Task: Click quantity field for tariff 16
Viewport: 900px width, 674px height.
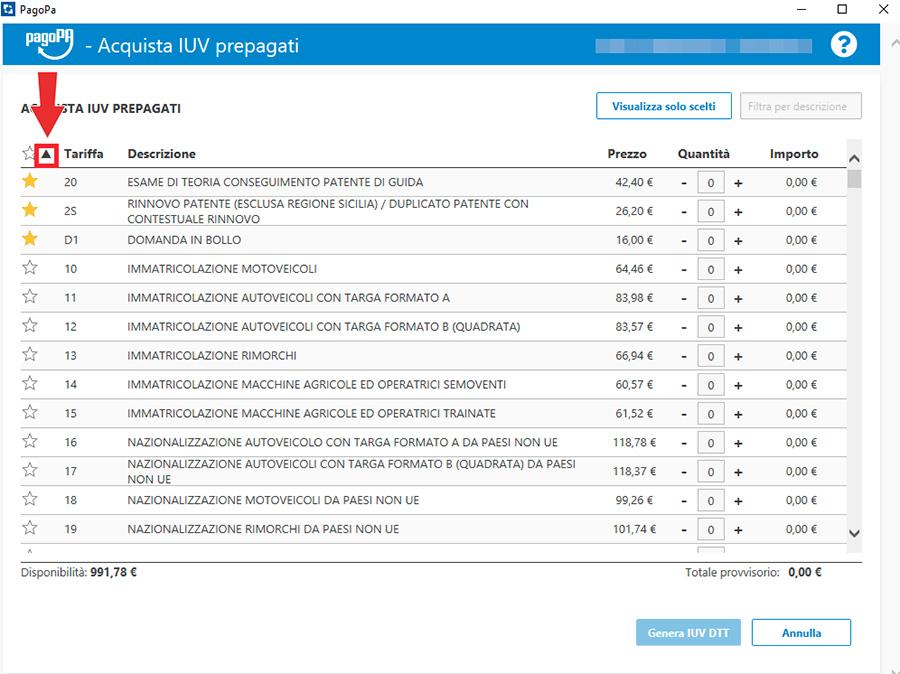Action: 711,442
